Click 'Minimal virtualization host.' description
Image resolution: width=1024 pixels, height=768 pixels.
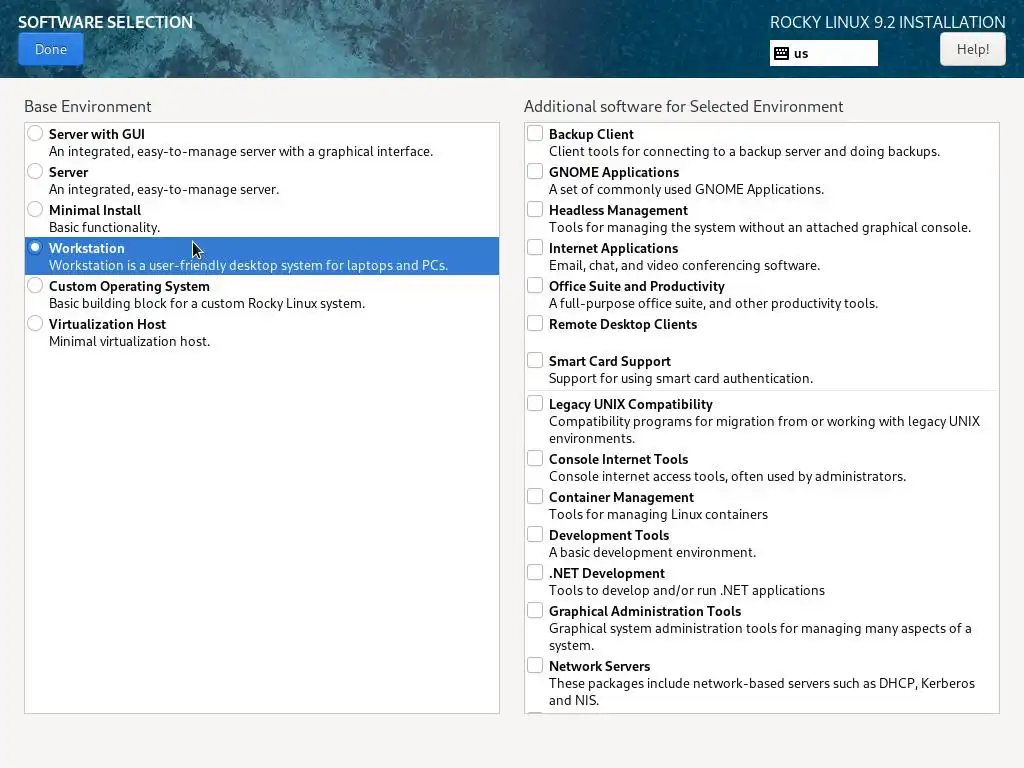129,341
